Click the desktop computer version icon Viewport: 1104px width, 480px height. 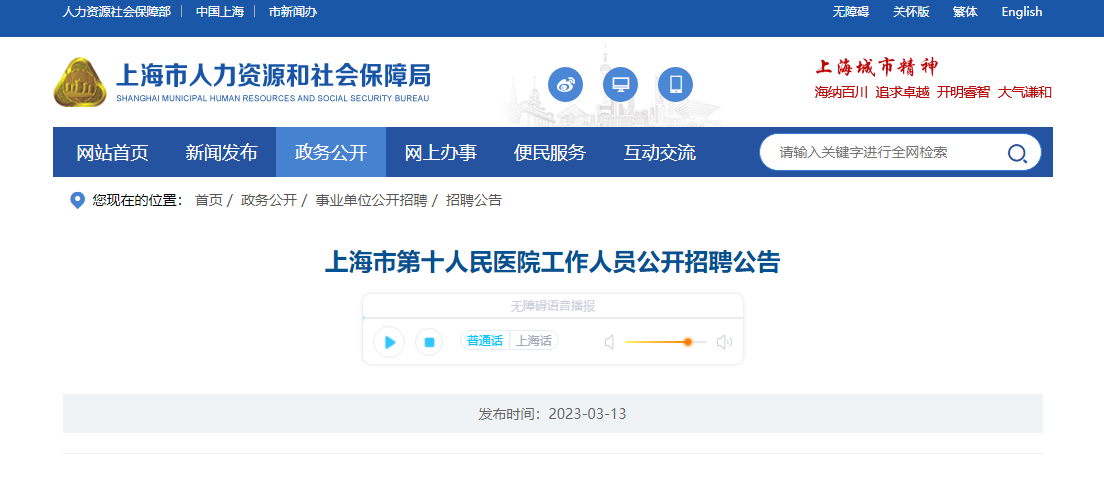tap(620, 85)
